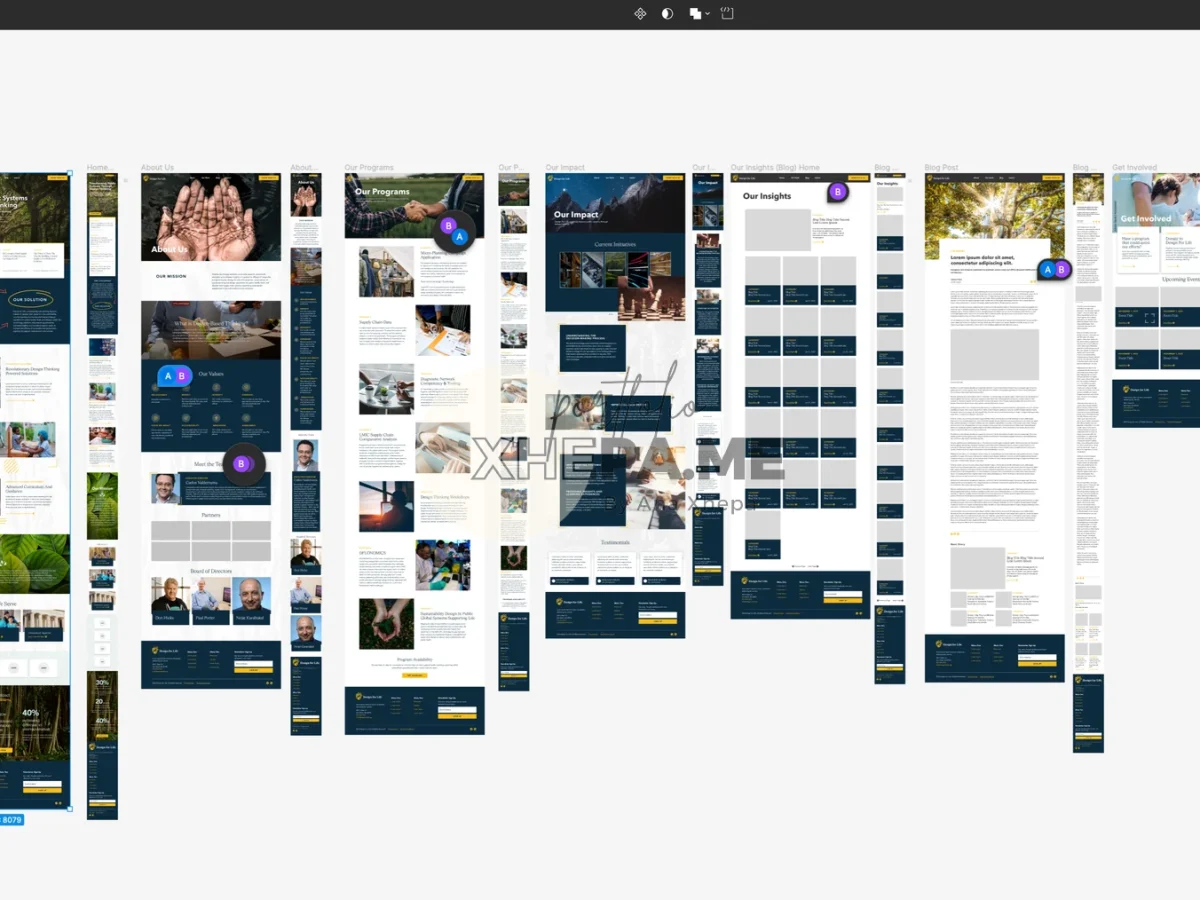Screen dimensions: 1200x900
Task: Select the Blog Post frame label
Action: [941, 168]
